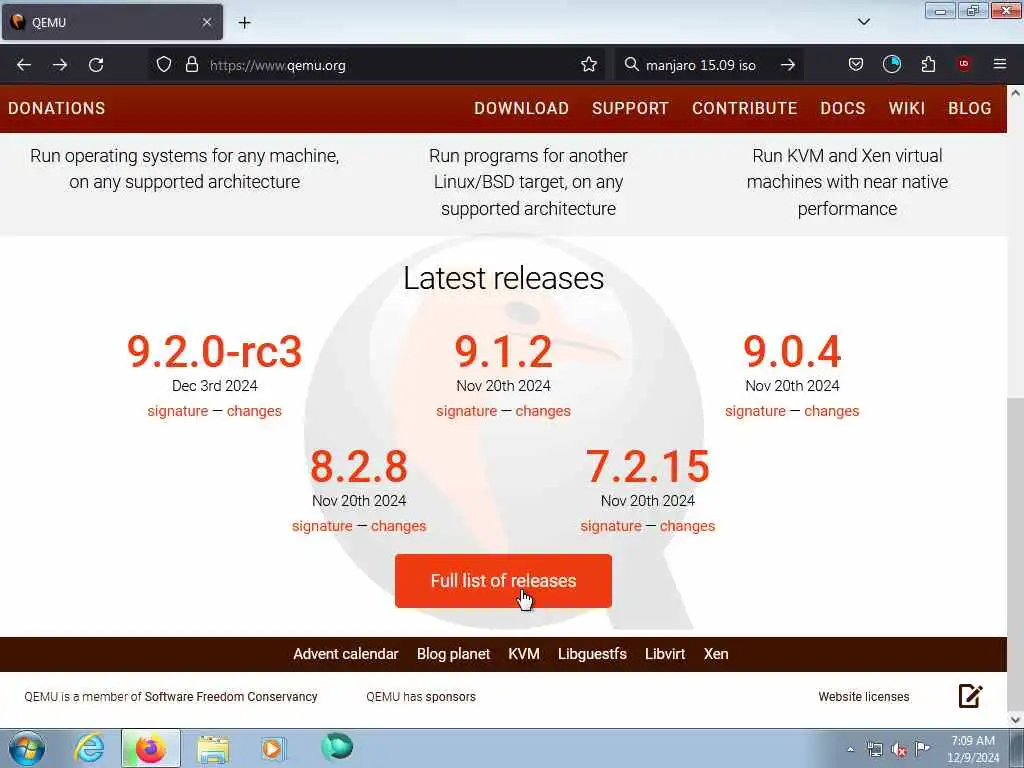View changes for 9.1.2
Screen dimensions: 1024x768
coord(543,411)
